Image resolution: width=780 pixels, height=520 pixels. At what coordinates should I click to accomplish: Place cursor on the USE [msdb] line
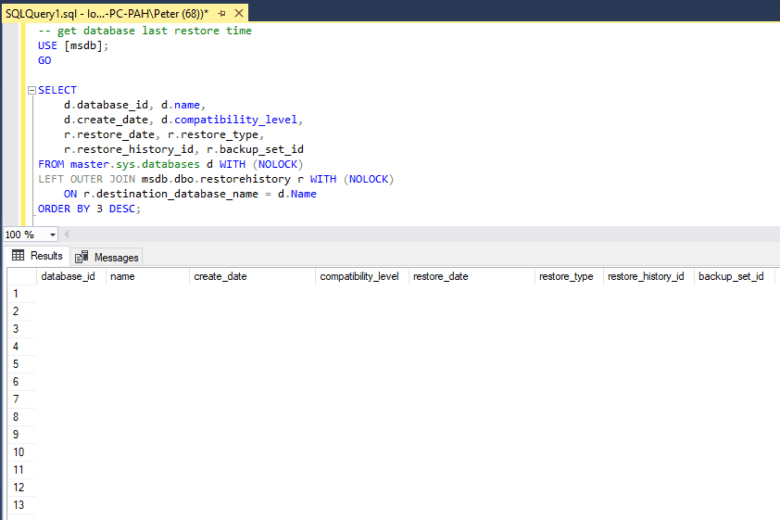pos(73,46)
